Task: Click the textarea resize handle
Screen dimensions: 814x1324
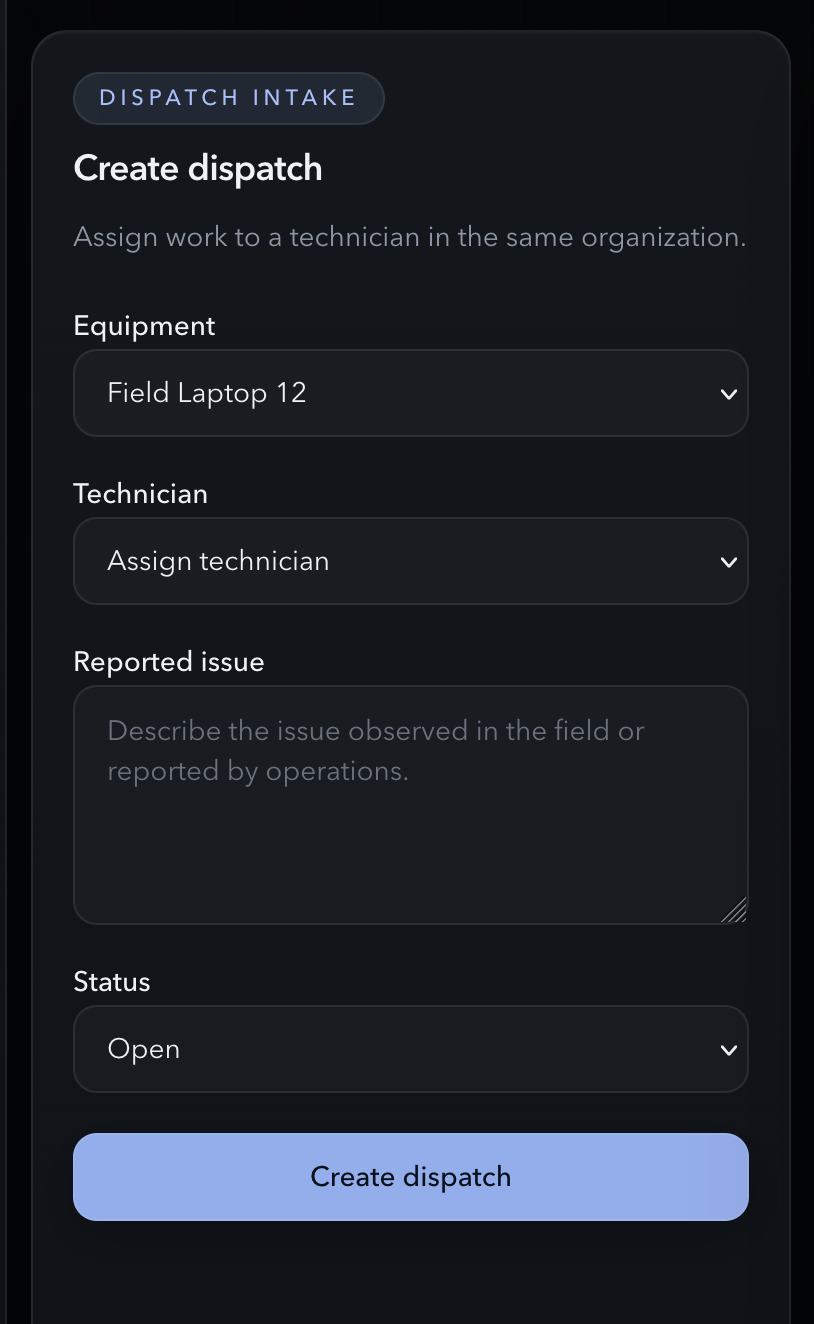Action: [736, 911]
